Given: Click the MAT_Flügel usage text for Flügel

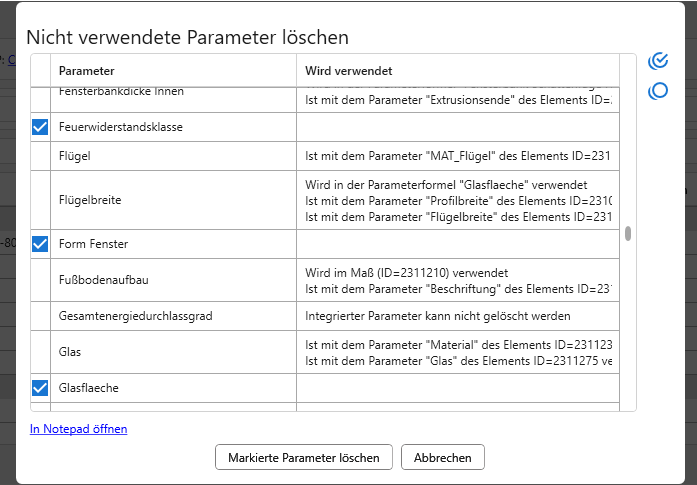Looking at the screenshot, I should (x=456, y=156).
